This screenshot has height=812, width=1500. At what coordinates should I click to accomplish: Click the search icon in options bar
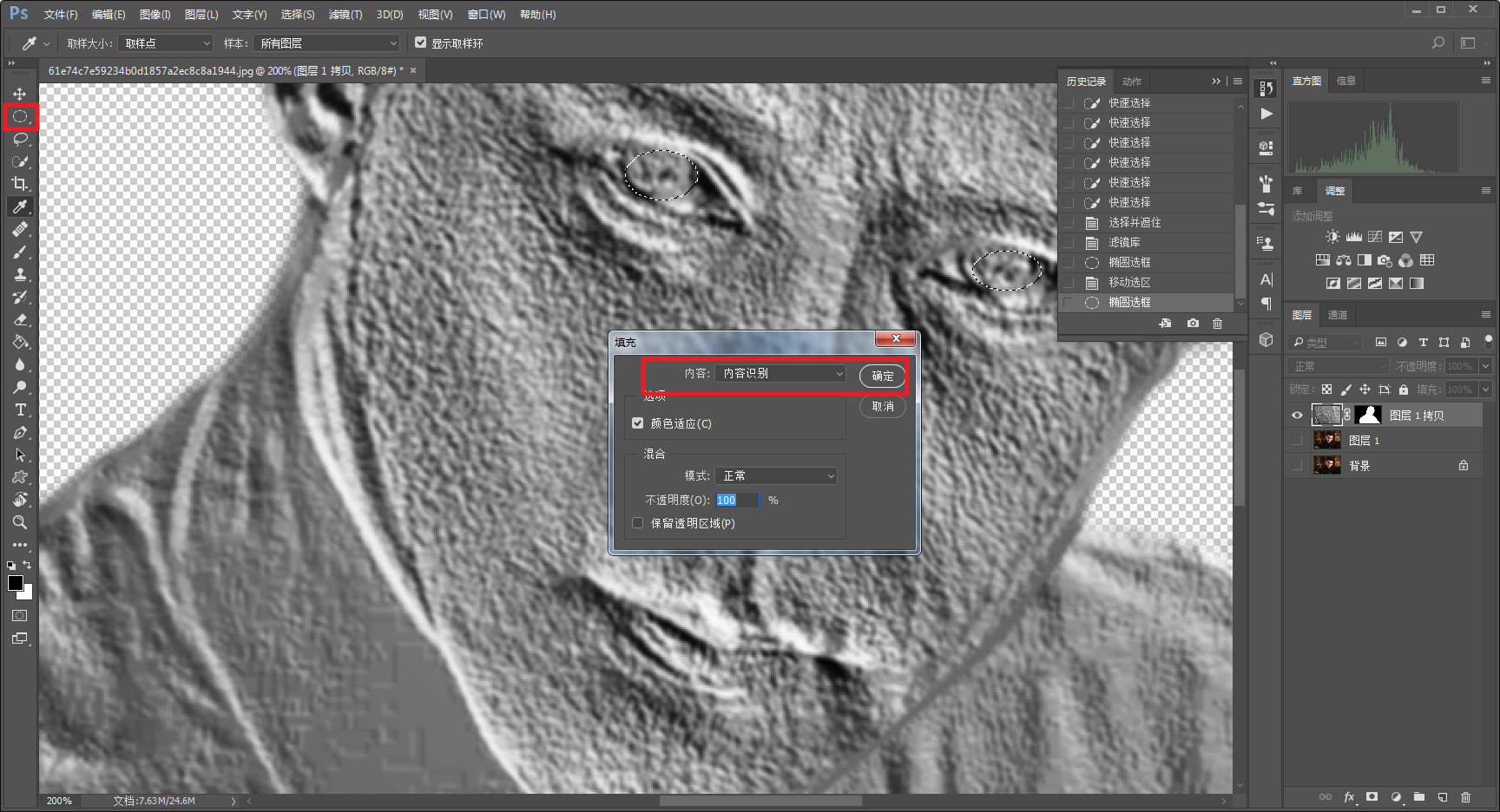(x=1438, y=43)
